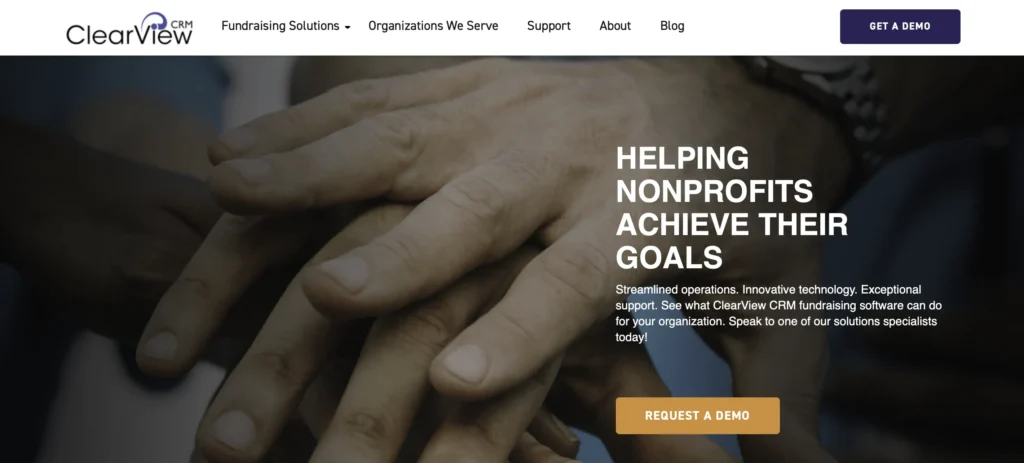The height and width of the screenshot is (463, 1024).
Task: Open Organizations We Serve page
Action: (433, 26)
